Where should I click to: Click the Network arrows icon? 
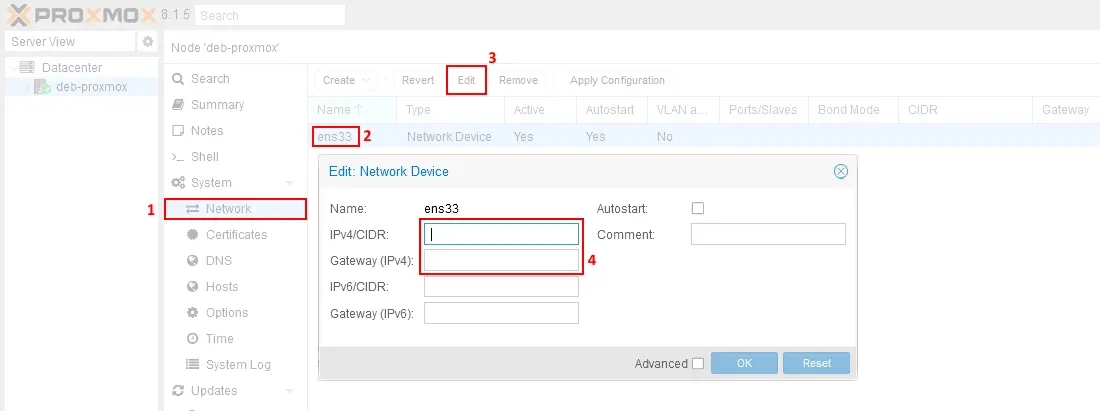pos(192,208)
